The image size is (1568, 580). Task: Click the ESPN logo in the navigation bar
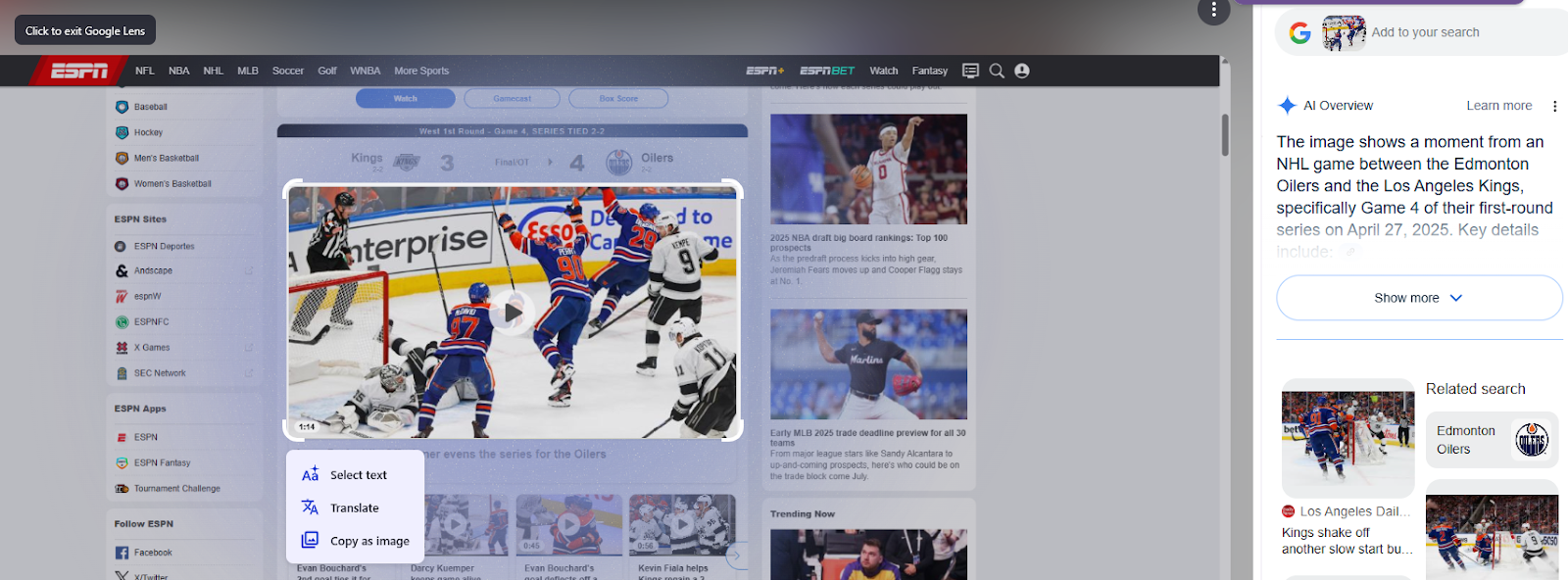click(x=79, y=71)
